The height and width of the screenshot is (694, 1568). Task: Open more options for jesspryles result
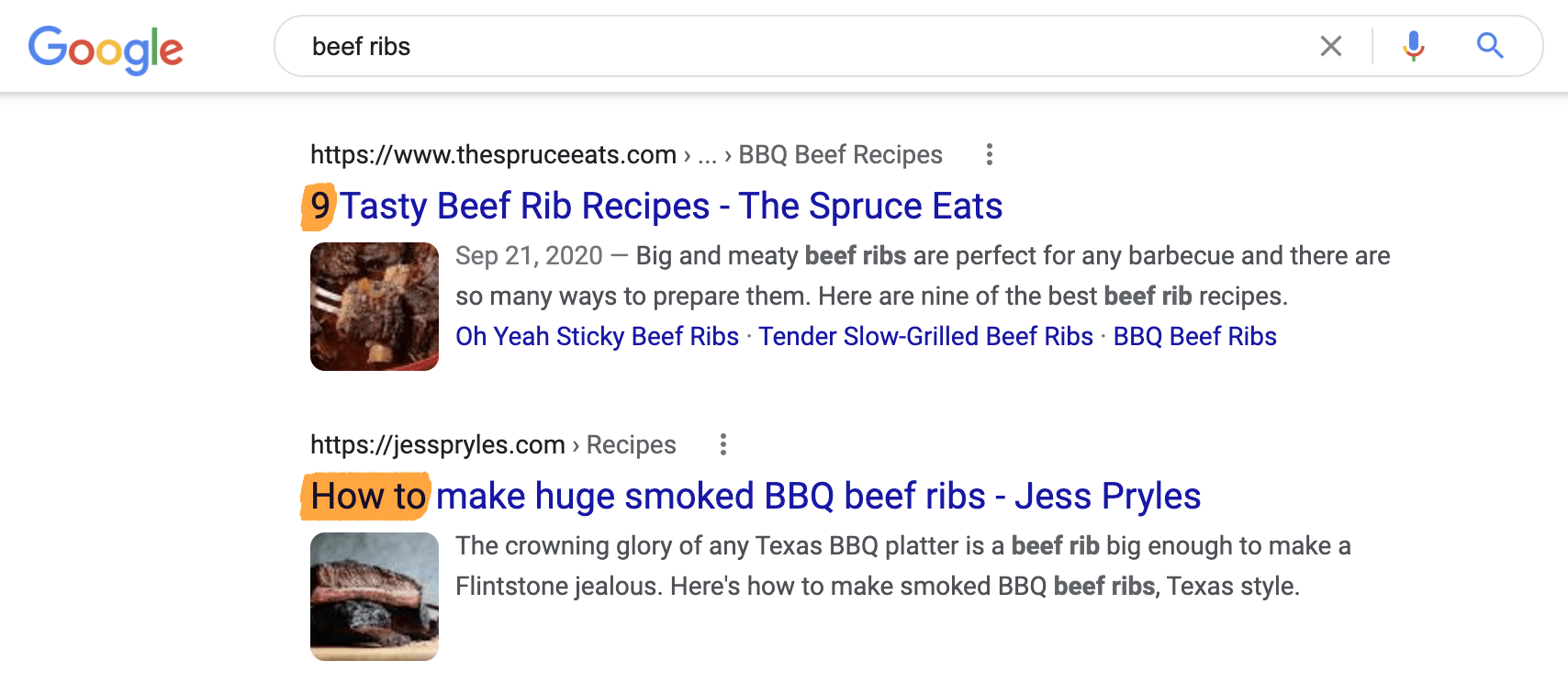(x=723, y=444)
